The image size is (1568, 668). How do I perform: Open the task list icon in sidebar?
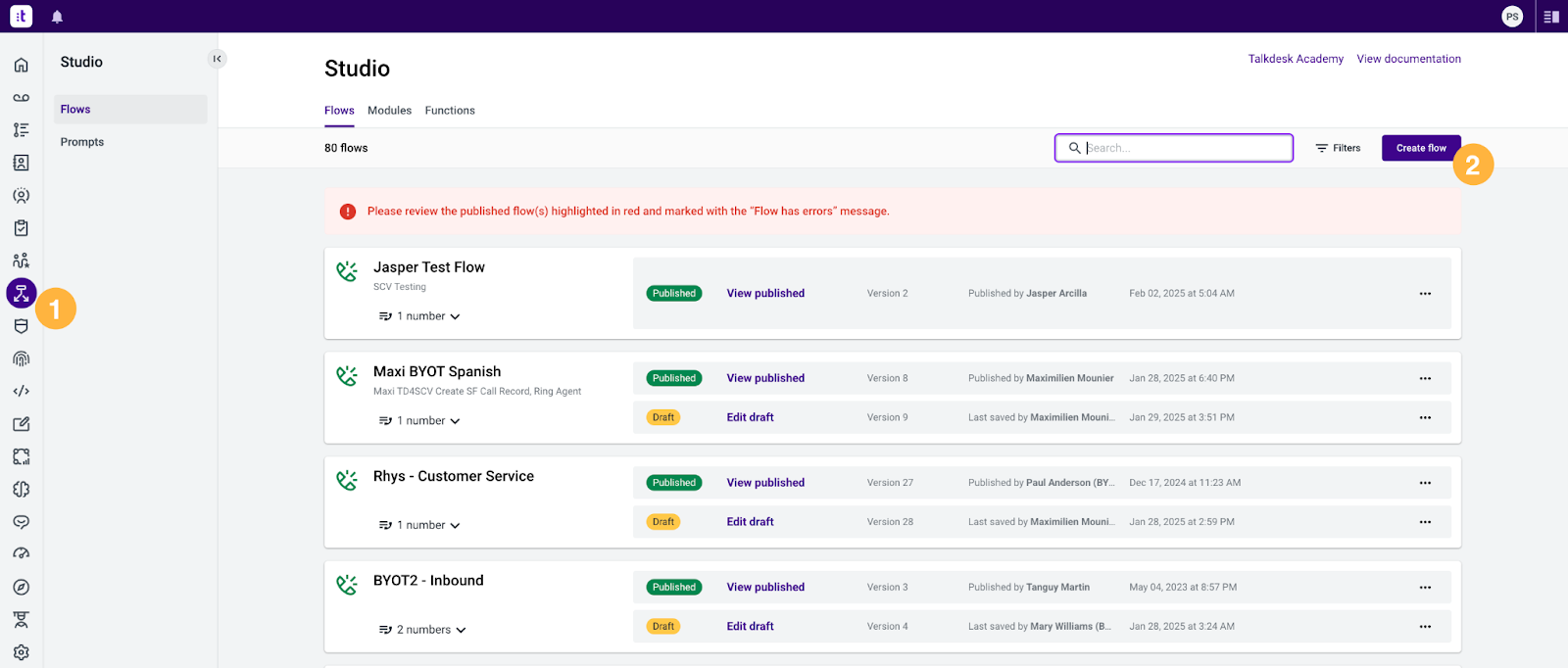[x=21, y=130]
